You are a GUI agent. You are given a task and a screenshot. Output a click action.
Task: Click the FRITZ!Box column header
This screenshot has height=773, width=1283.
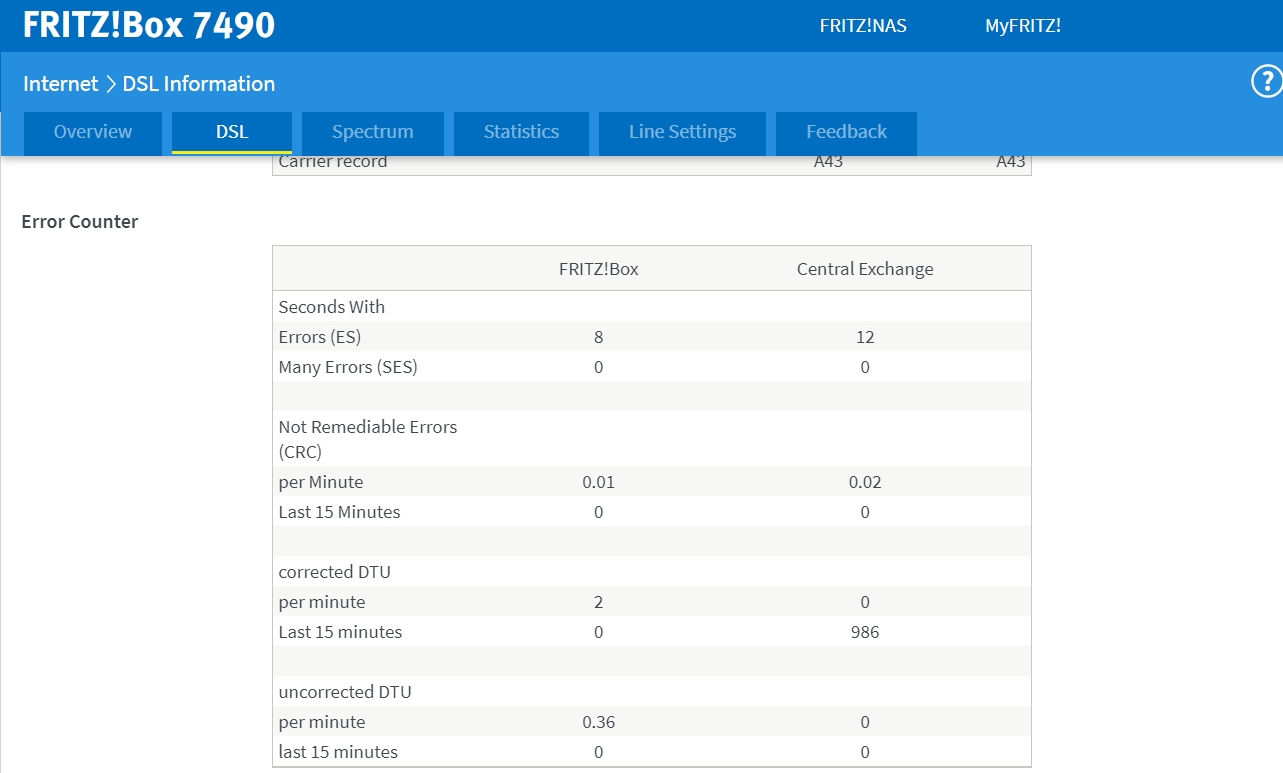point(598,269)
